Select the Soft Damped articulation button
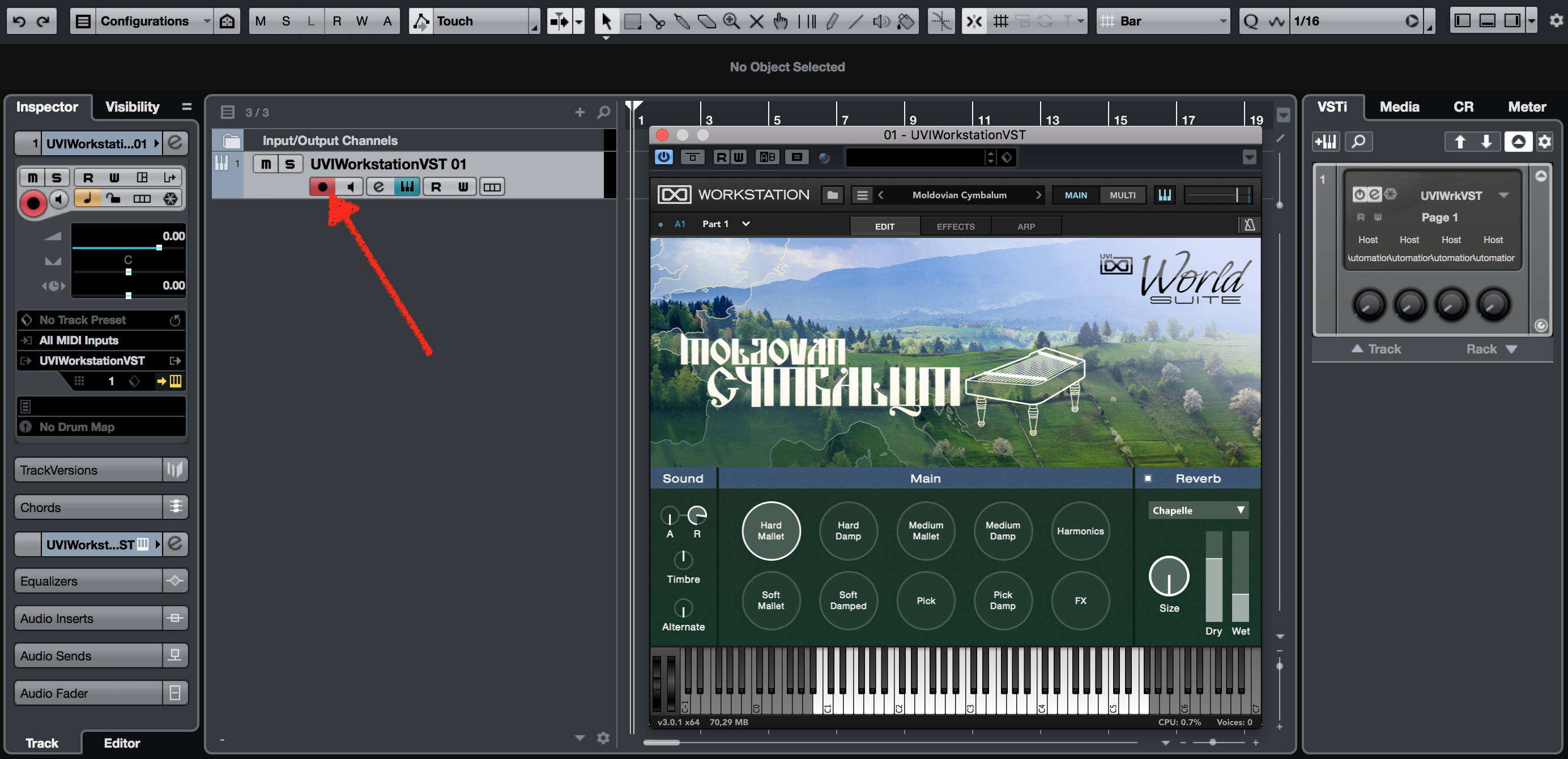 (848, 600)
